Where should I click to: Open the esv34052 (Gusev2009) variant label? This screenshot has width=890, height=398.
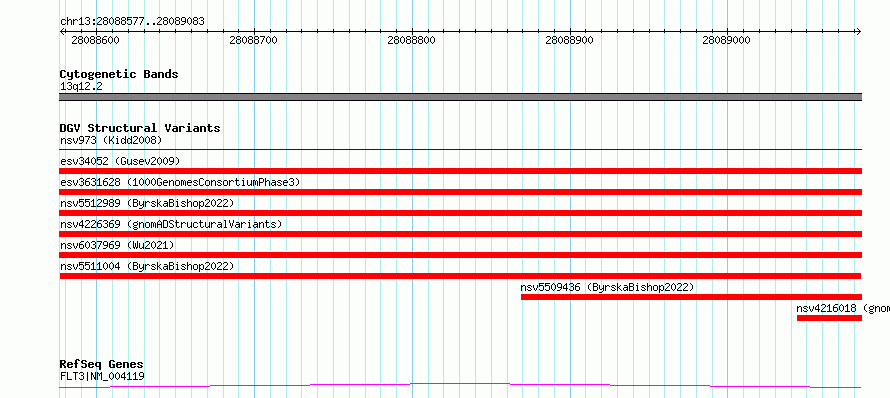click(120, 161)
